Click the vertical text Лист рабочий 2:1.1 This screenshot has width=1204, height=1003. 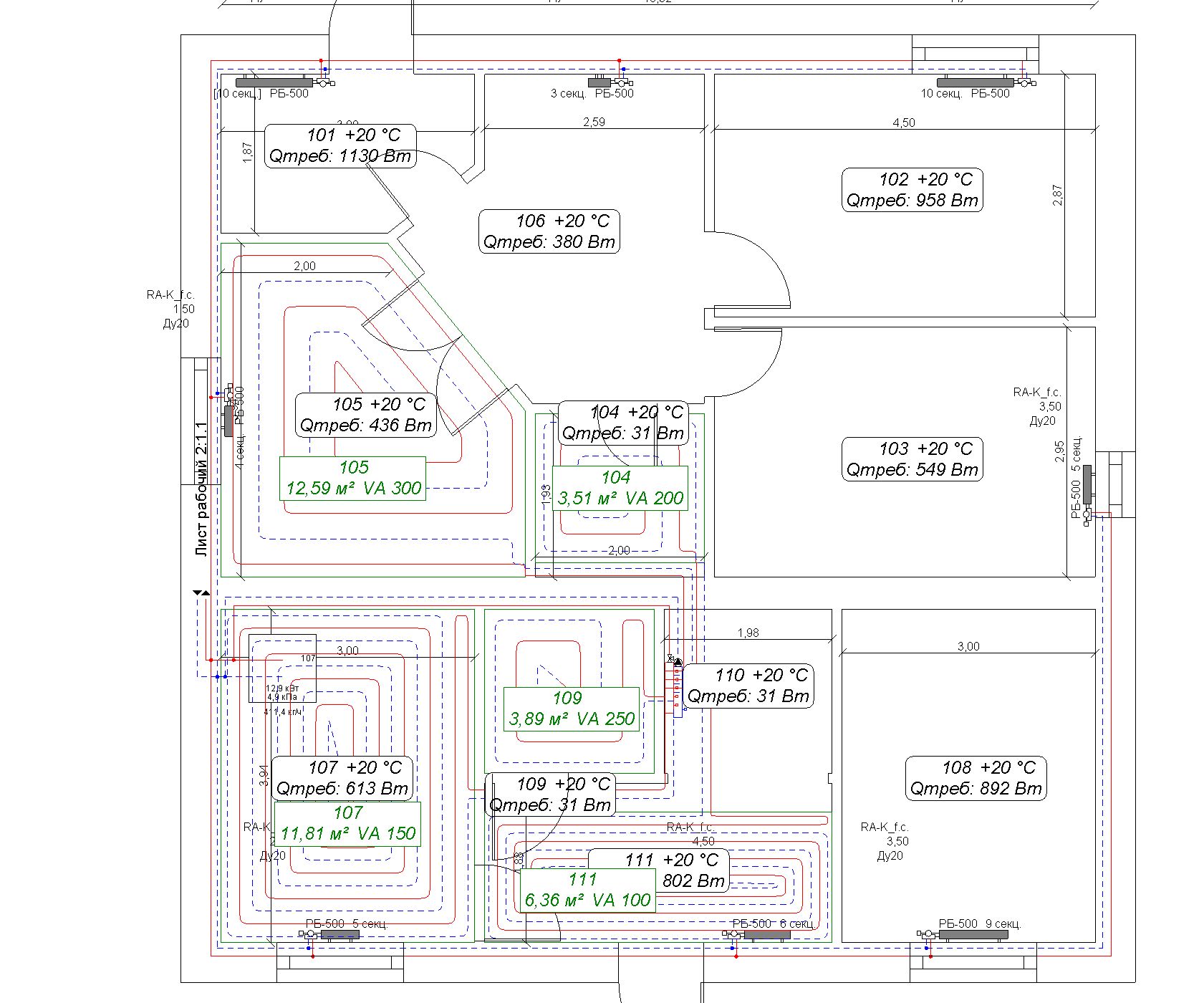coord(201,489)
